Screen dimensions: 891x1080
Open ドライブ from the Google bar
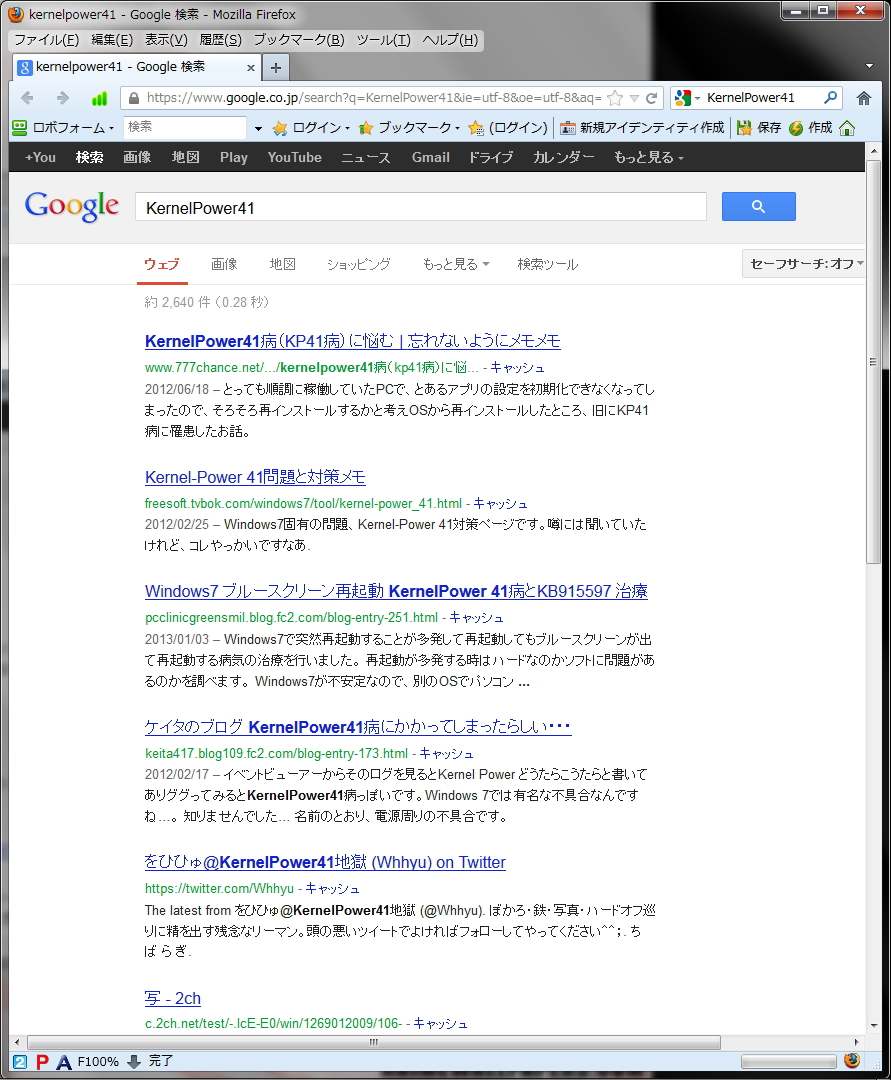pyautogui.click(x=491, y=157)
